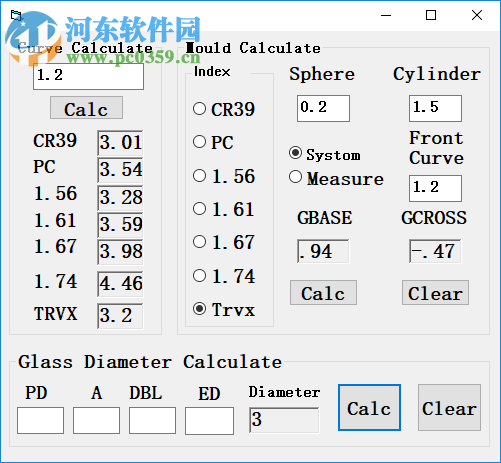Click the CR39 result 3.01
The image size is (501, 463).
pos(120,143)
